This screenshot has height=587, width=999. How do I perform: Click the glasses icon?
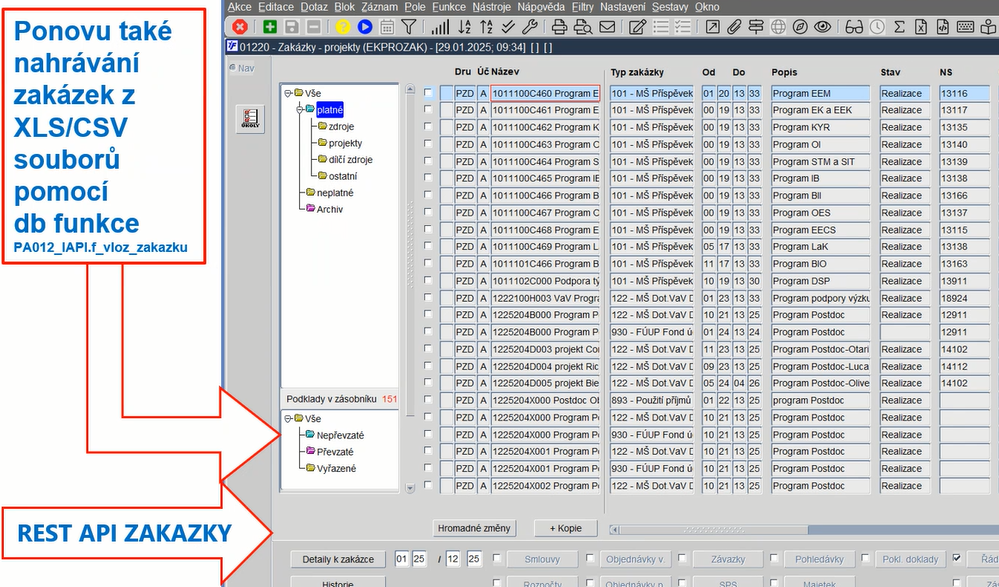pos(854,27)
